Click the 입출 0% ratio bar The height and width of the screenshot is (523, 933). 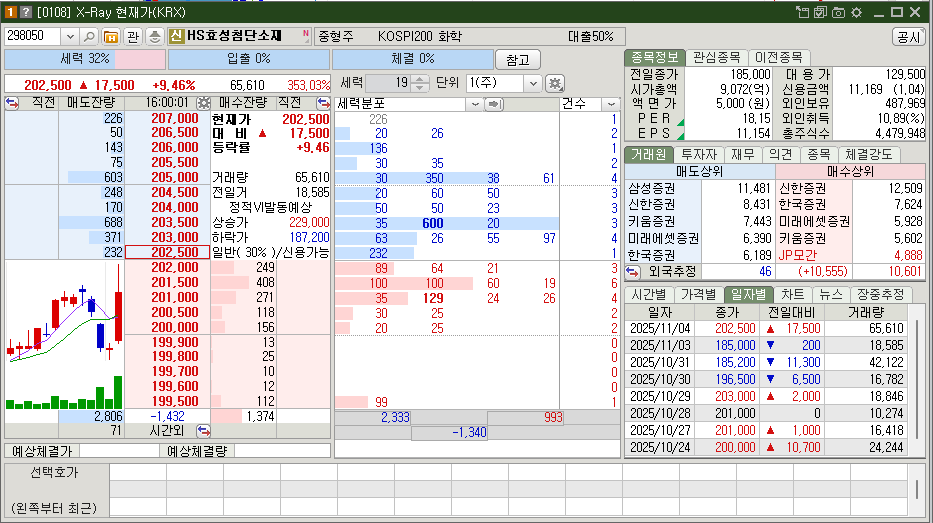coord(249,59)
